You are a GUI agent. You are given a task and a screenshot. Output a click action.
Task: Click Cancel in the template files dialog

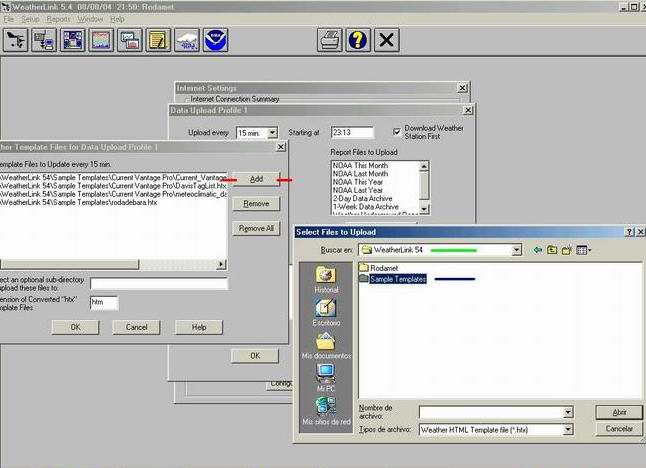tap(136, 327)
